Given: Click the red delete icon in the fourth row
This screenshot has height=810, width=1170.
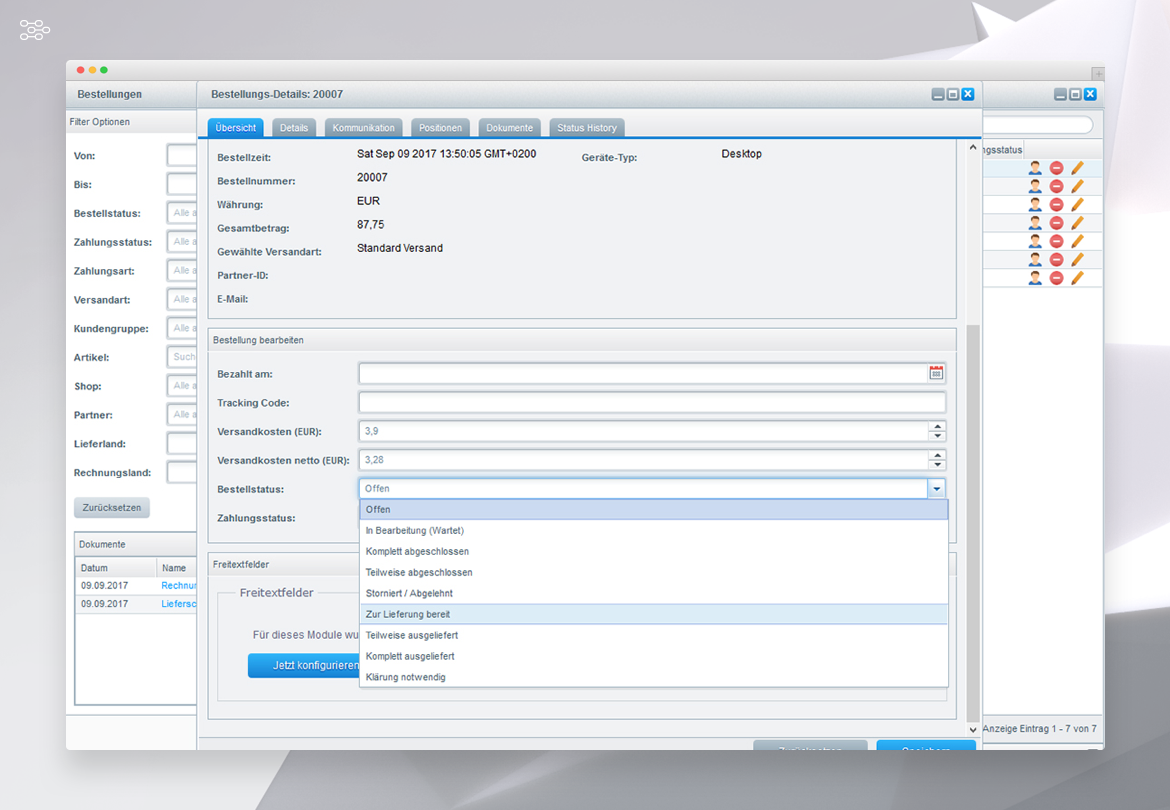Looking at the screenshot, I should 1056,223.
